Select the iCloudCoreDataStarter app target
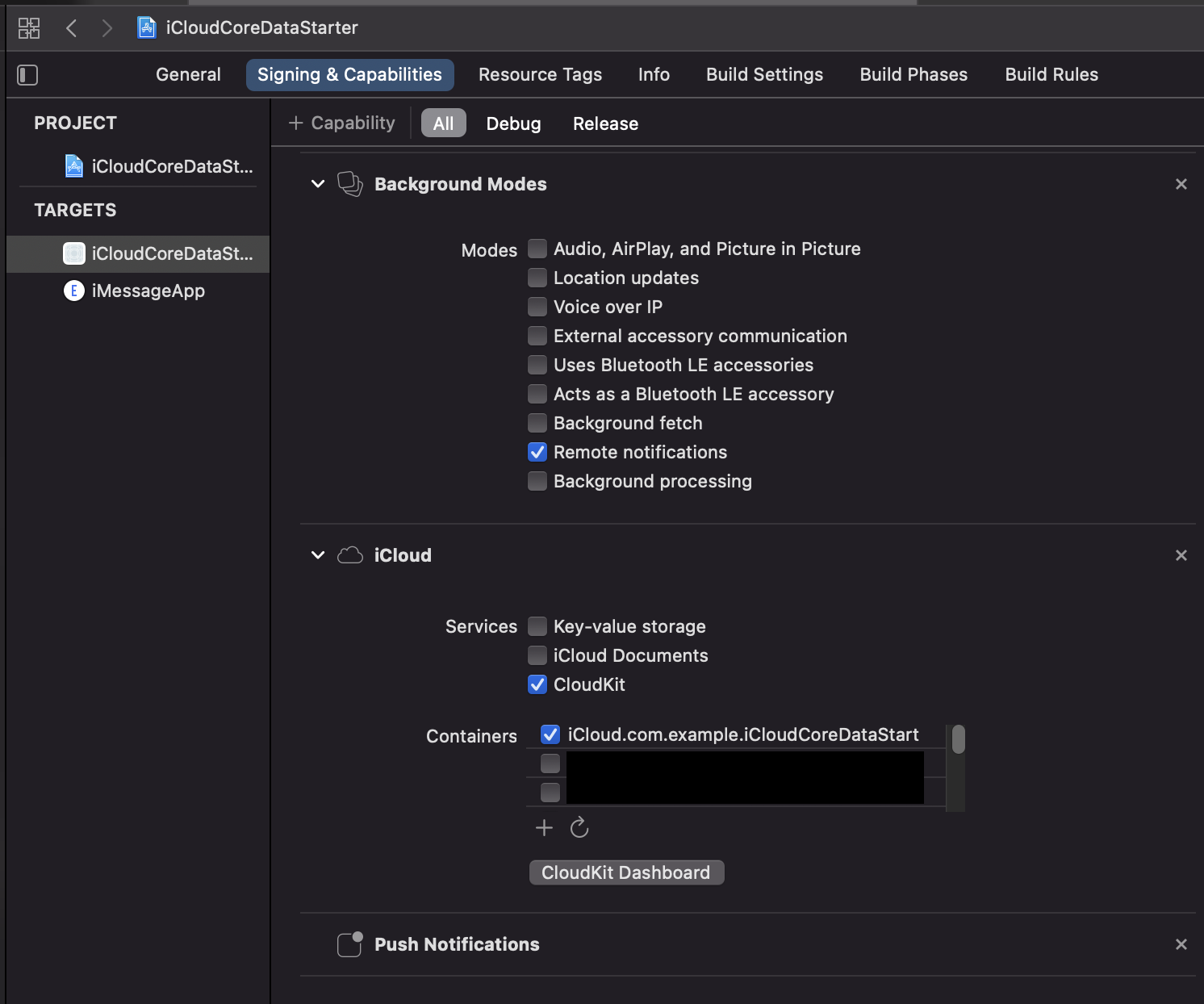 (x=138, y=253)
